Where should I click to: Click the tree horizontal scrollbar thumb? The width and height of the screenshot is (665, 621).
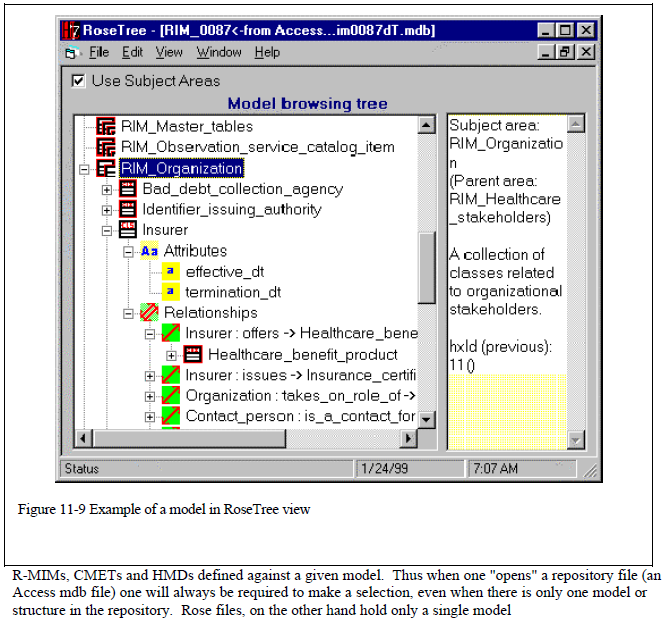pos(190,438)
